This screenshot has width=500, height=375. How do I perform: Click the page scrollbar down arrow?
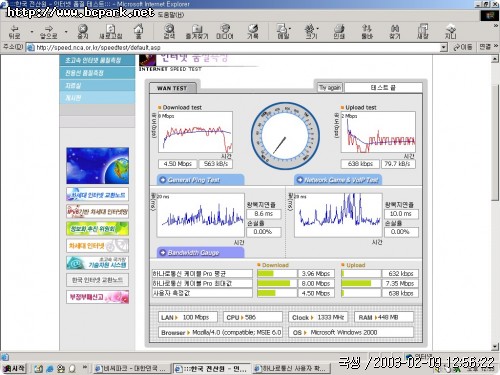tap(495, 347)
